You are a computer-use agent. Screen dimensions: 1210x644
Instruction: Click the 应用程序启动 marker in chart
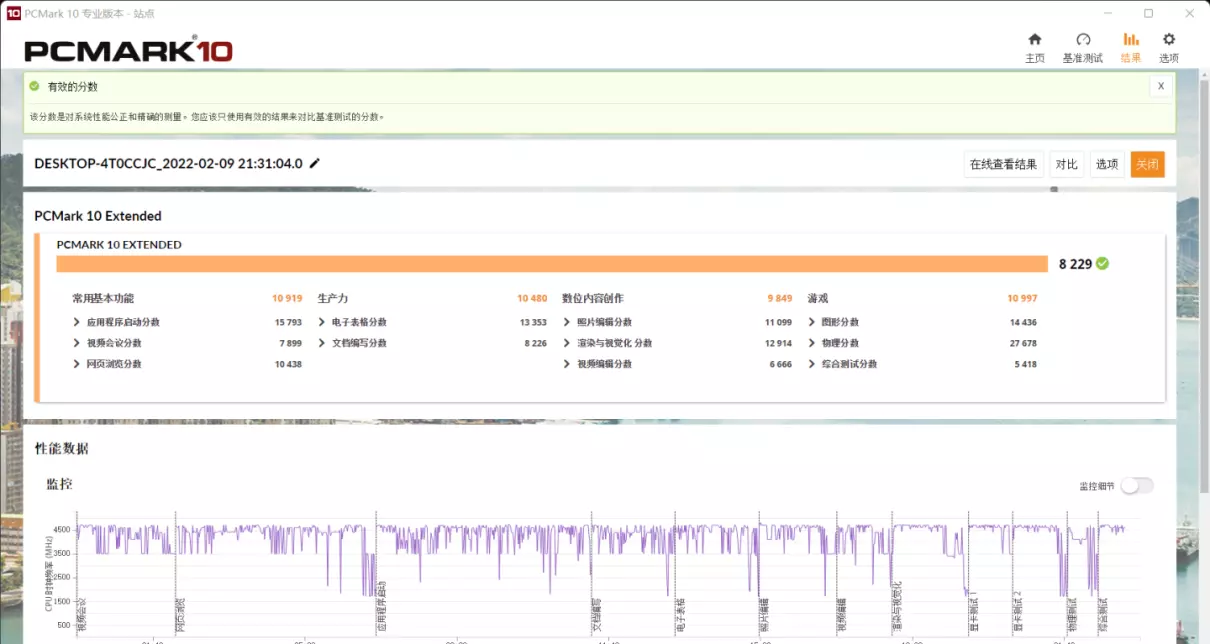click(x=381, y=606)
